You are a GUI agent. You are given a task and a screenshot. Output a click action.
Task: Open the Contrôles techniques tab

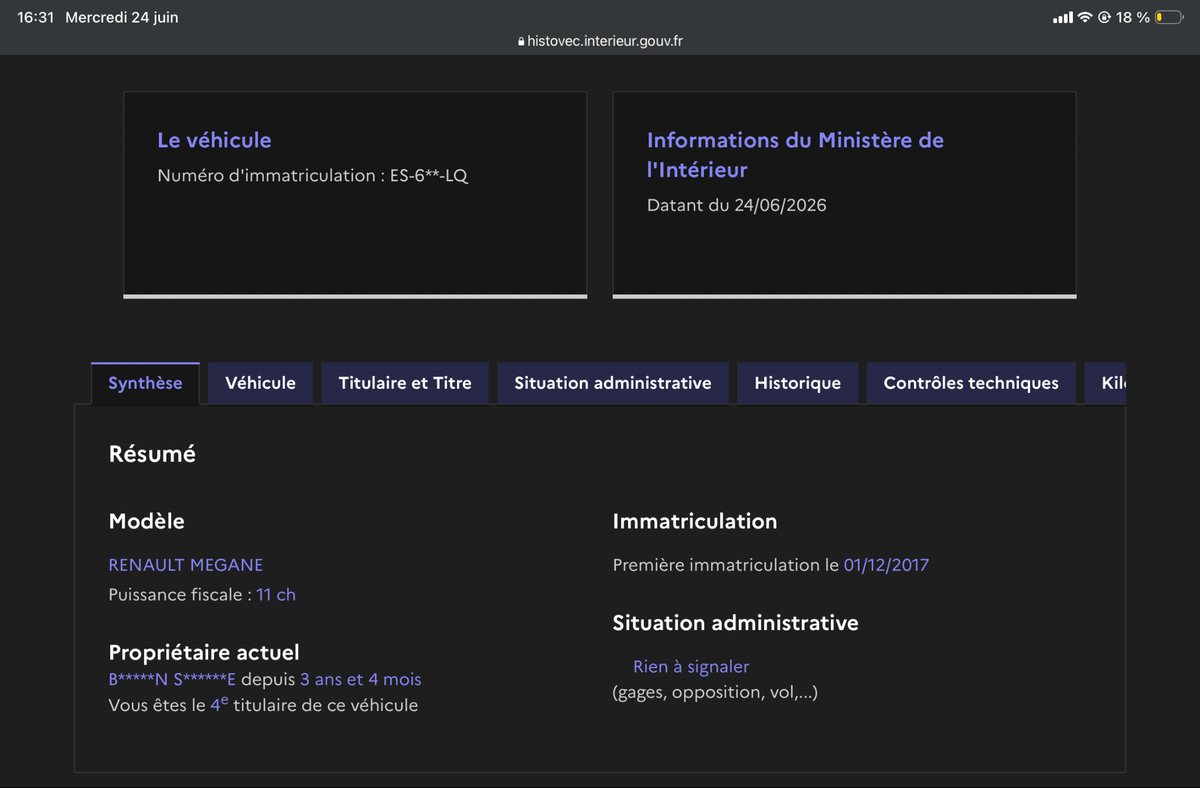click(971, 383)
